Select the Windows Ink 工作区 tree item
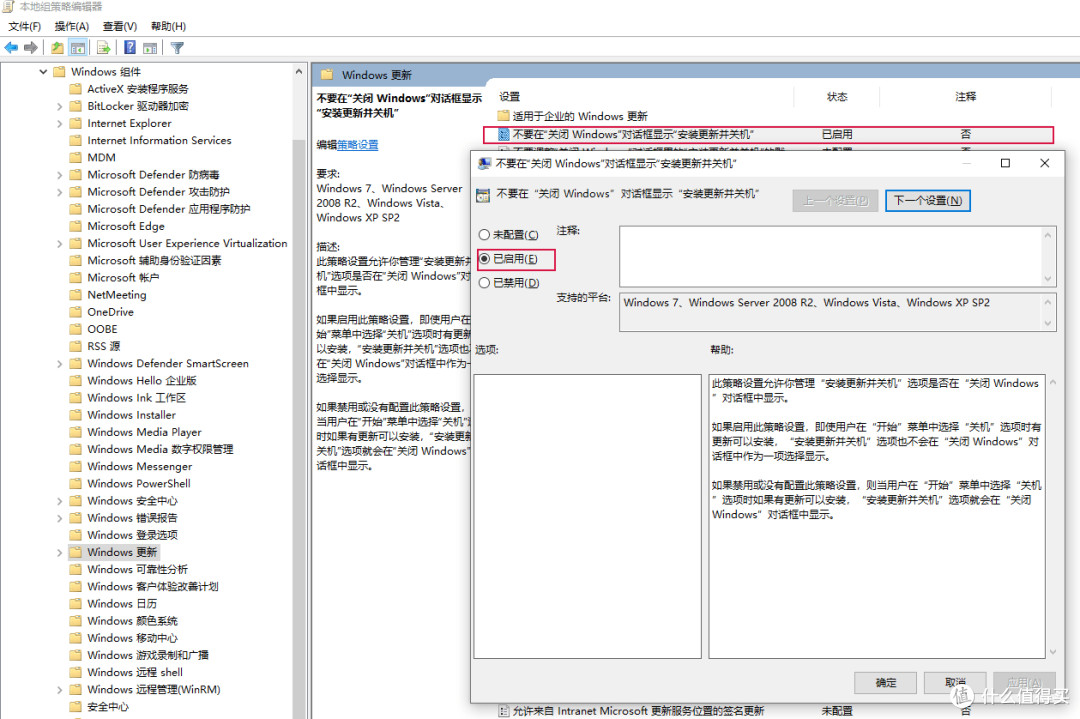The height and width of the screenshot is (719, 1080). (x=136, y=397)
